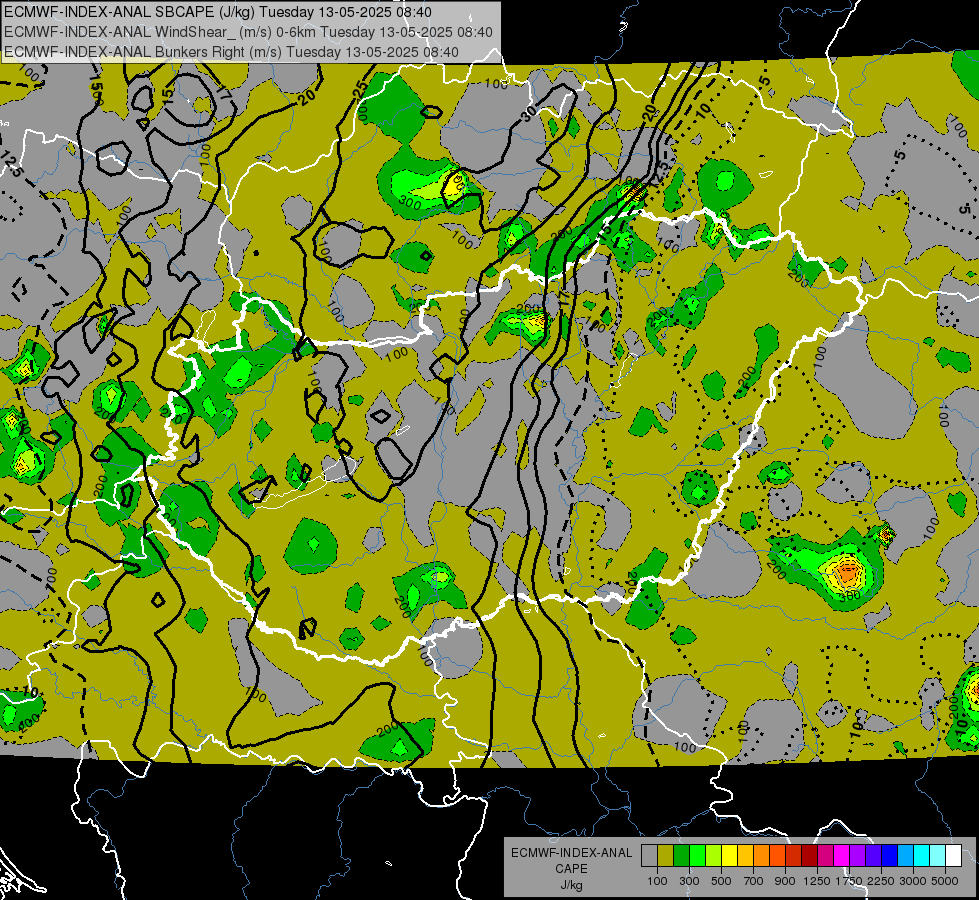
Task: Click the brick red legend swatch above 900
Action: (x=794, y=855)
